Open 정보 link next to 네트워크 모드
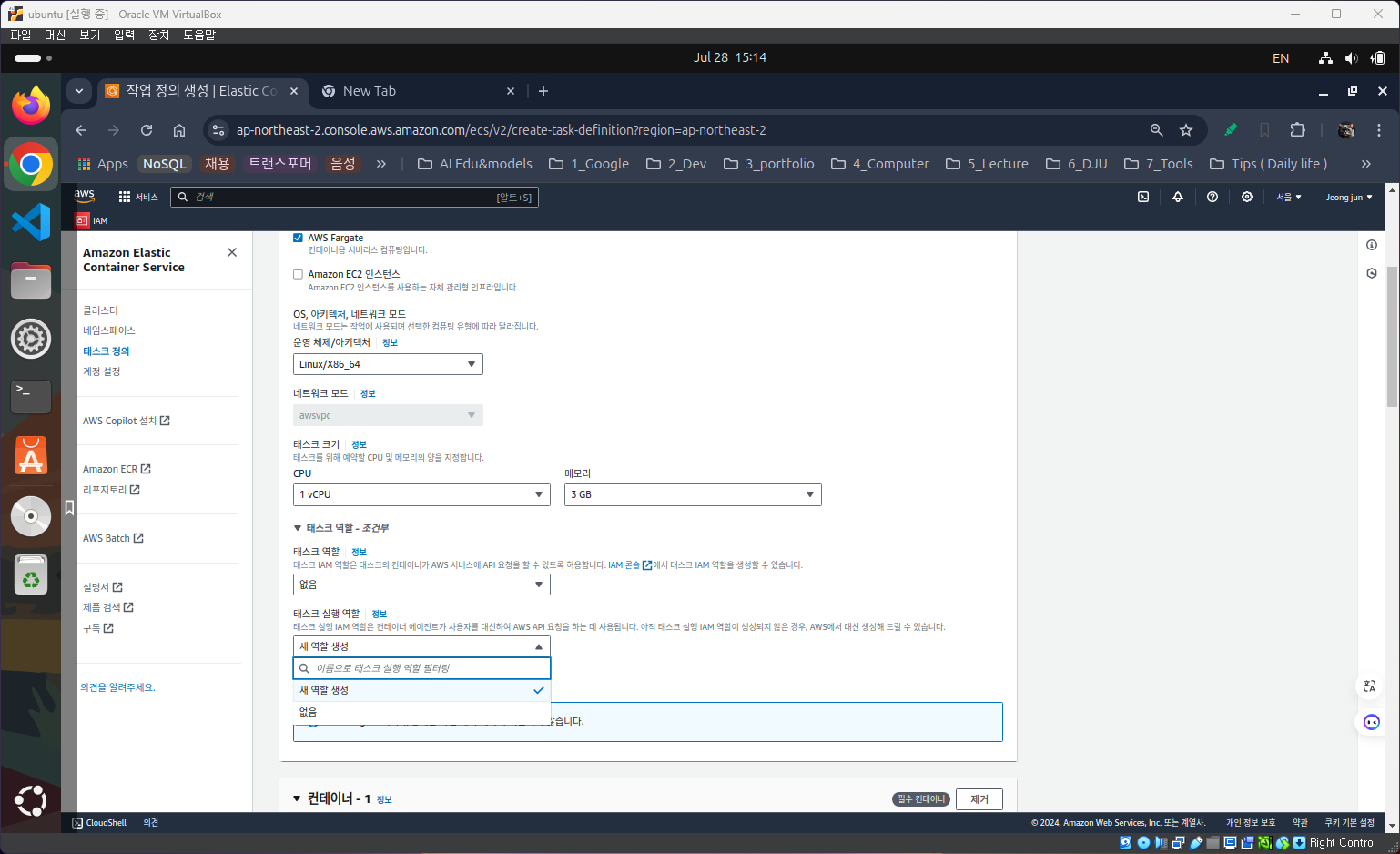The height and width of the screenshot is (854, 1400). coord(368,393)
